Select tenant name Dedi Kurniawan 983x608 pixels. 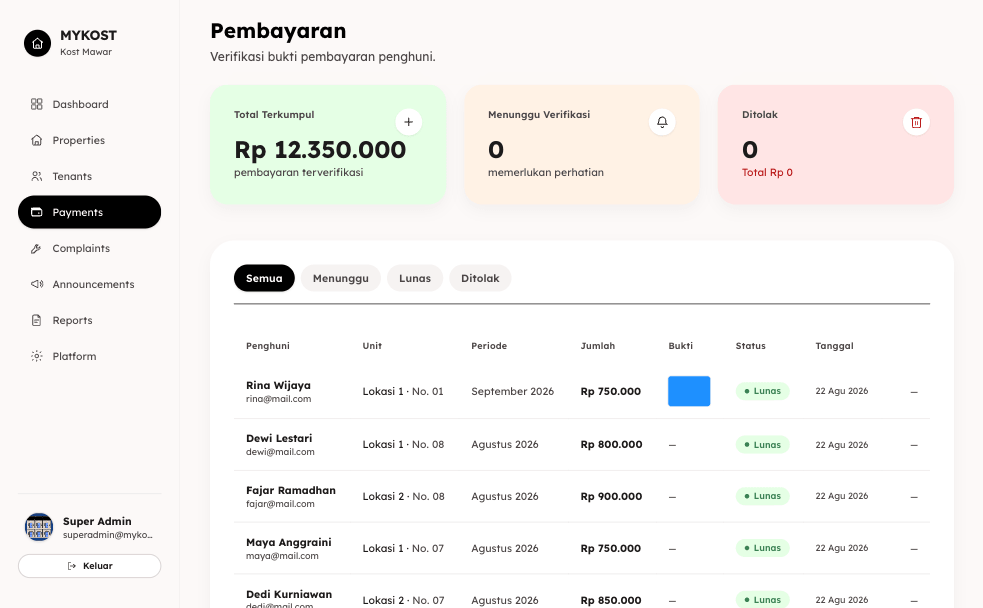[x=289, y=594]
